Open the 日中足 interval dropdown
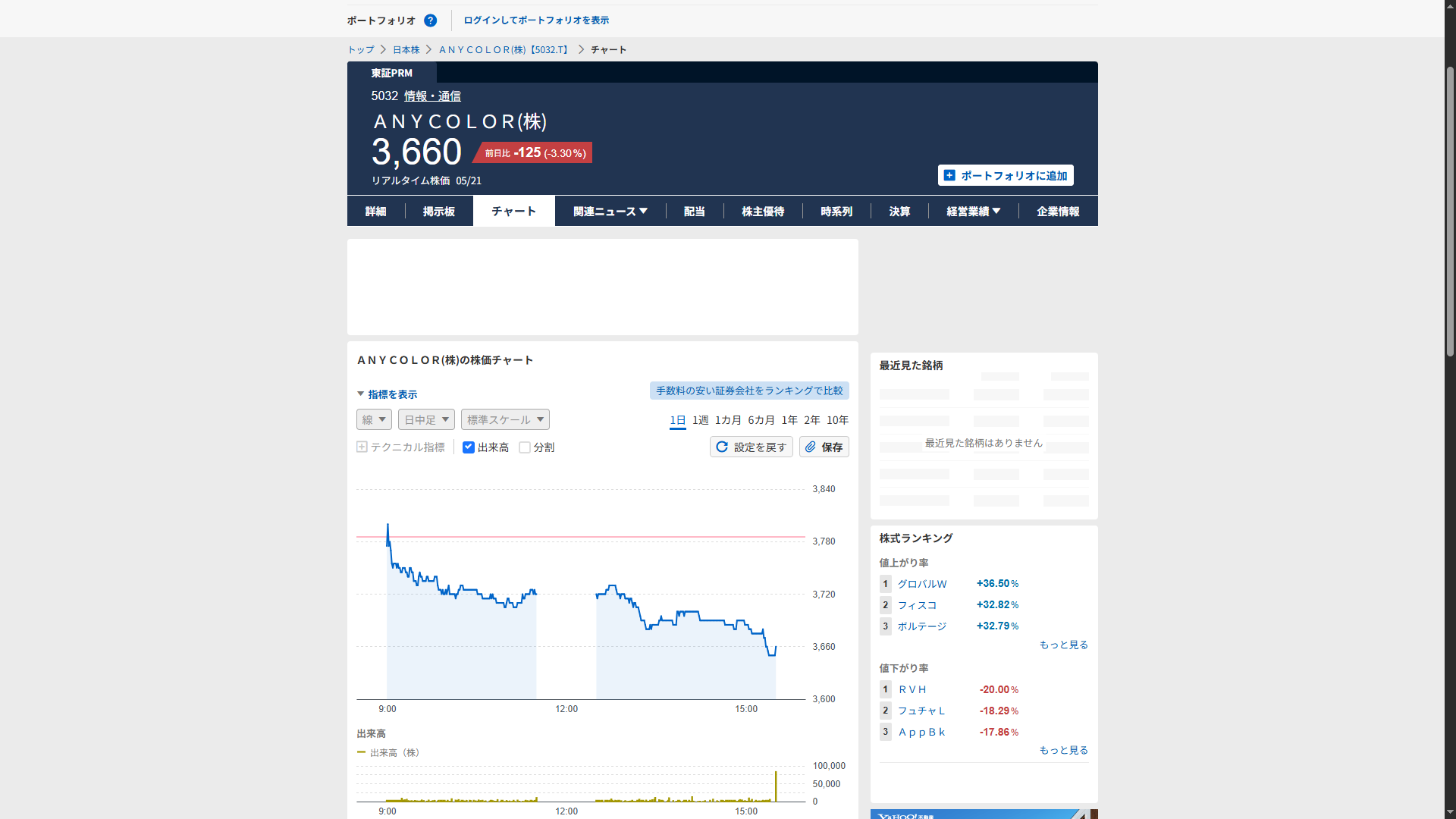 [x=426, y=419]
